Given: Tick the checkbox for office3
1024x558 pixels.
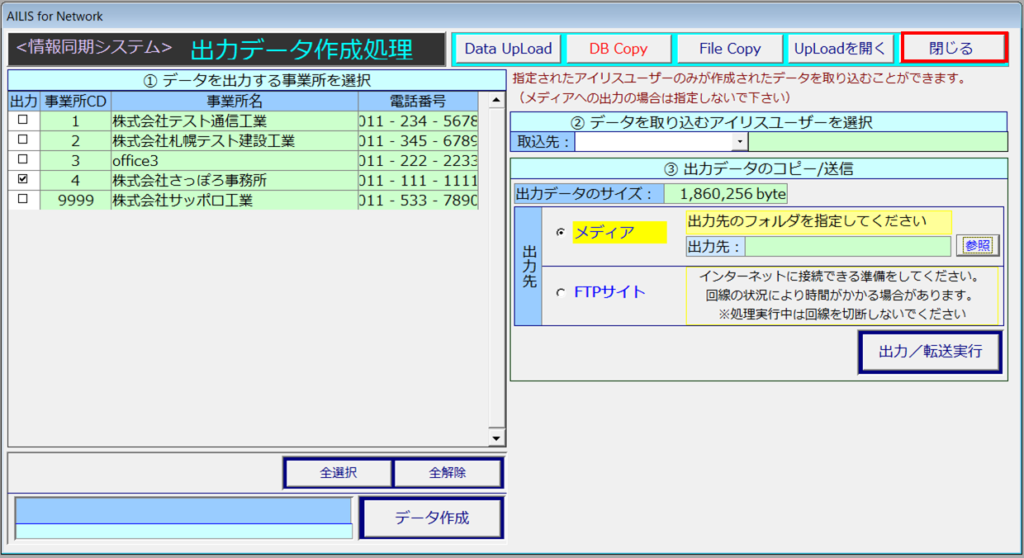Looking at the screenshot, I should click(x=23, y=160).
